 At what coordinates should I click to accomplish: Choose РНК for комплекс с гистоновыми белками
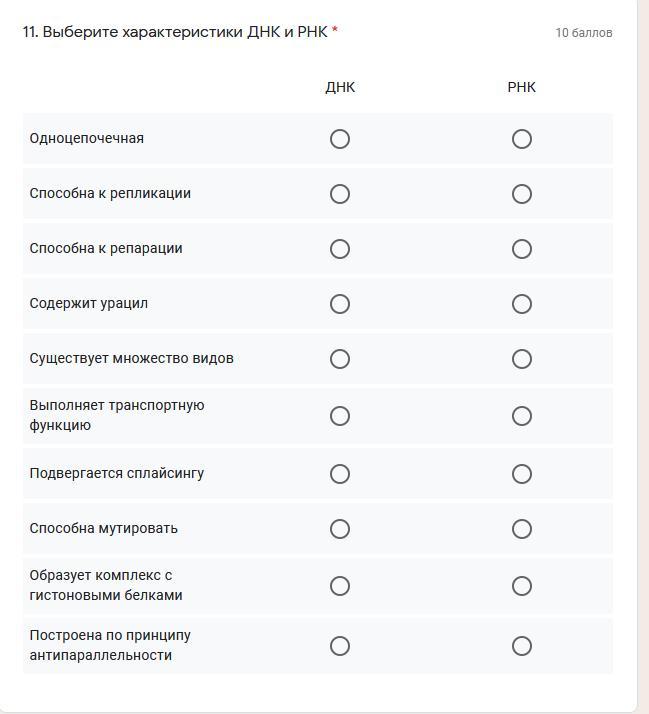tap(522, 586)
